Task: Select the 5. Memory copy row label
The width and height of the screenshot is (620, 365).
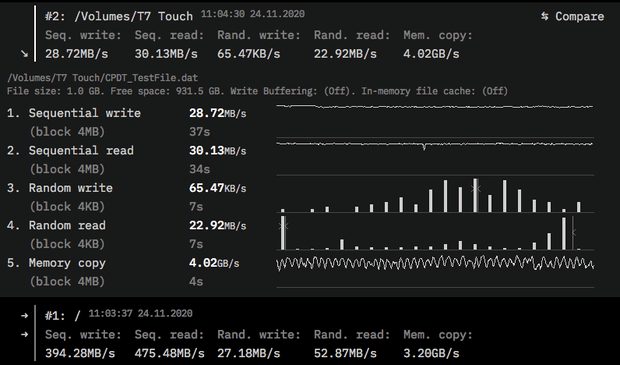Action: tap(56, 263)
